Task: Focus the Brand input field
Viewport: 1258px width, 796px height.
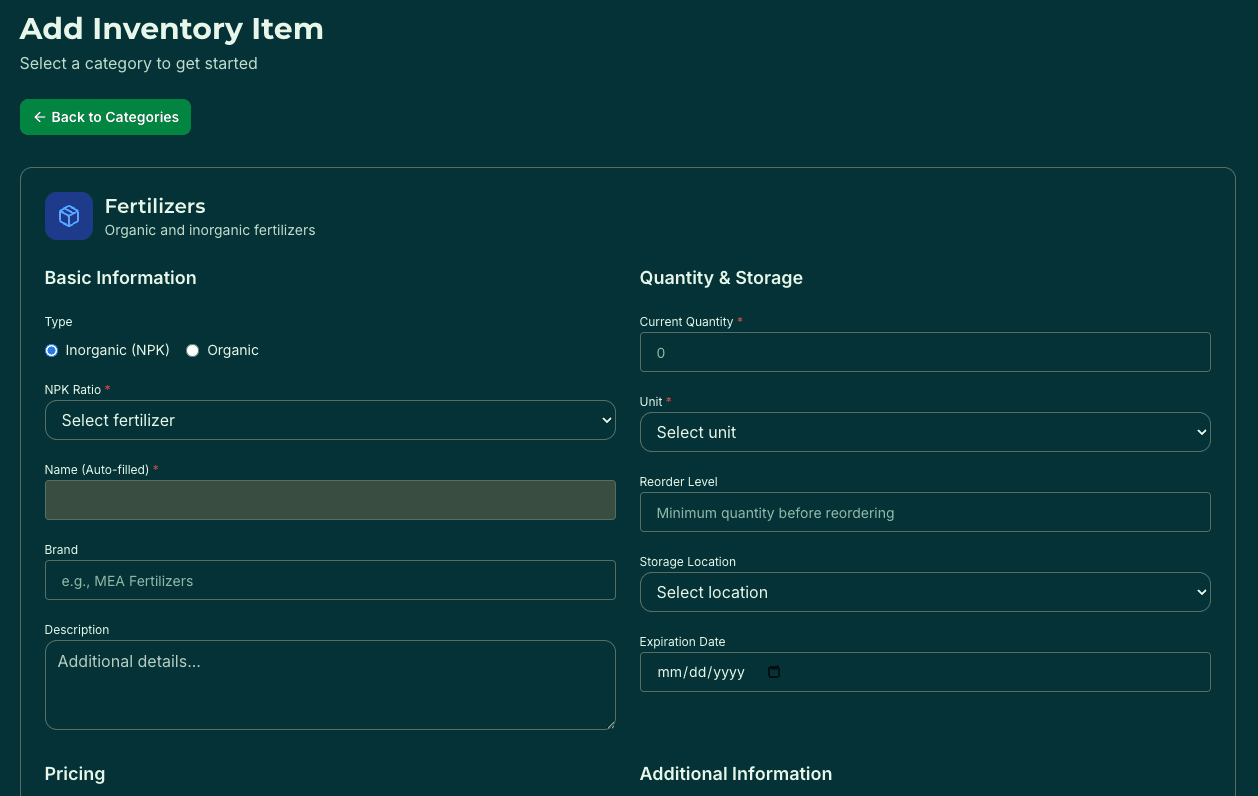Action: pos(330,580)
